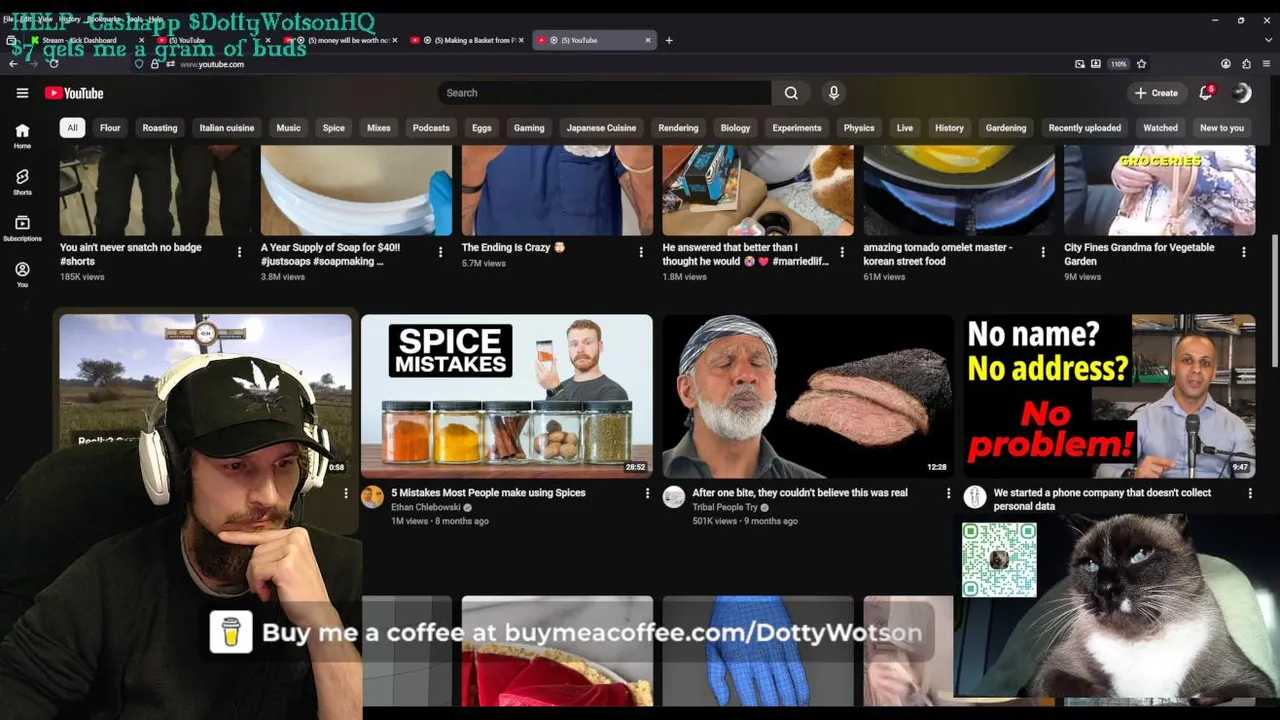Click the site lock icon
Screen dimensions: 1280x720
(x=155, y=64)
